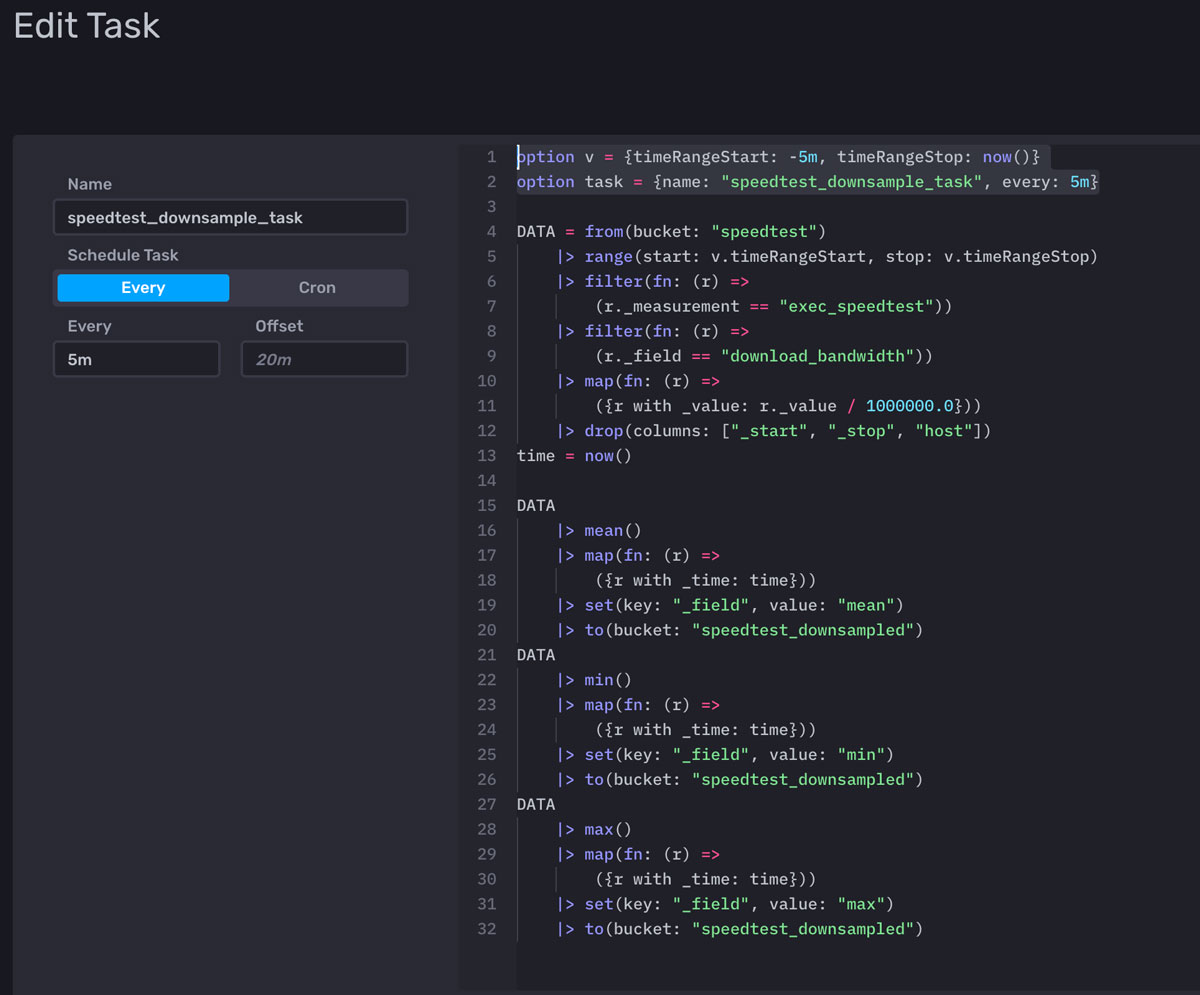Select line number 1 in the gutter

[491, 156]
